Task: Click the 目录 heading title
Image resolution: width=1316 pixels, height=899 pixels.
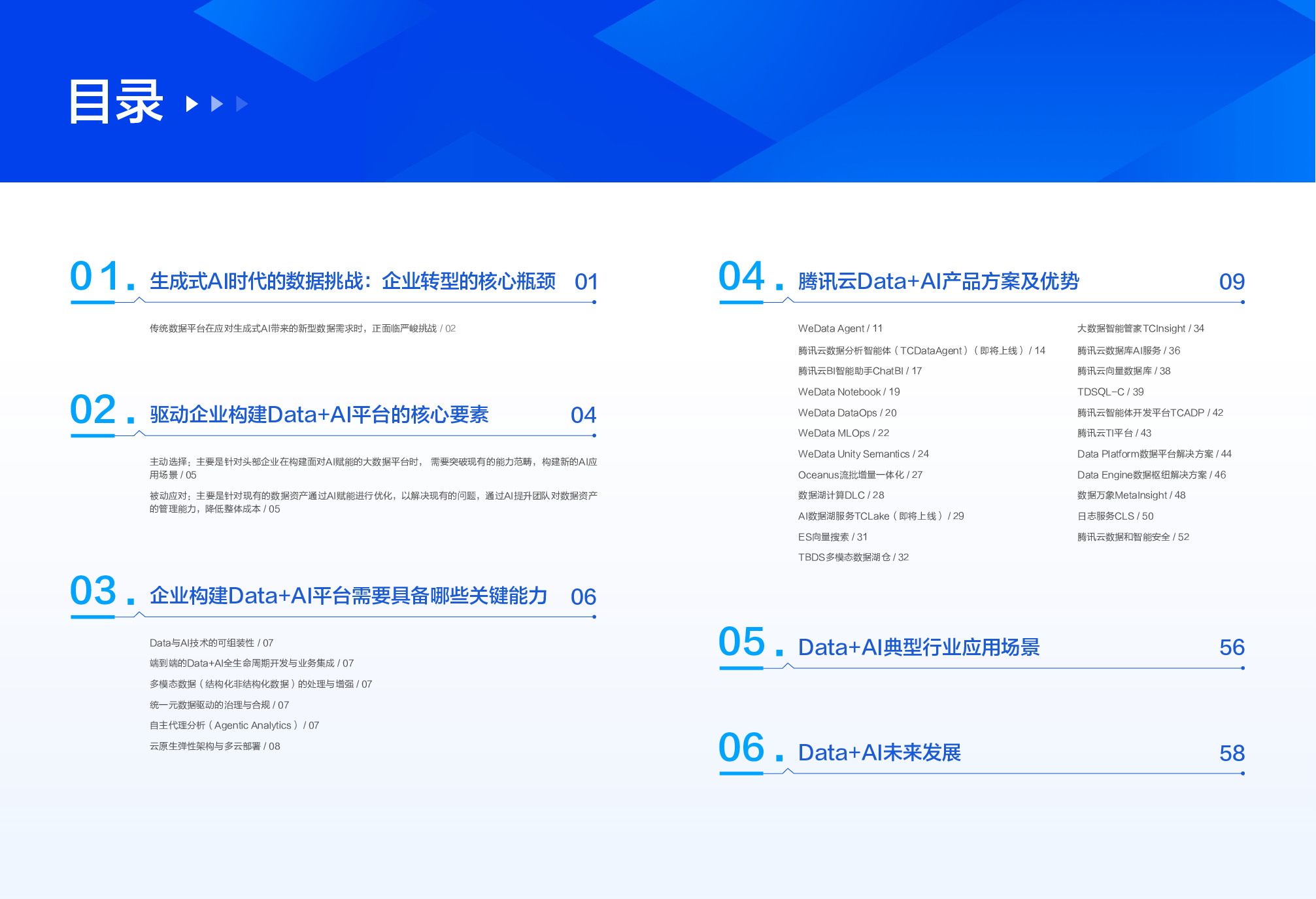Action: click(x=116, y=102)
